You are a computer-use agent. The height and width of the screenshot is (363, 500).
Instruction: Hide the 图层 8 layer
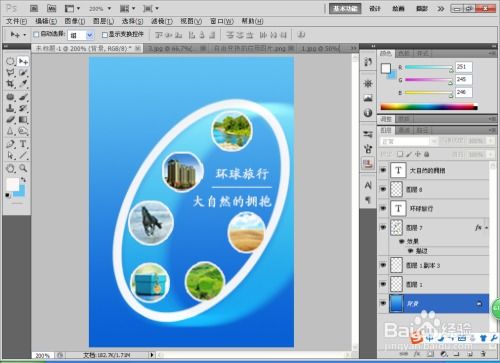383,189
